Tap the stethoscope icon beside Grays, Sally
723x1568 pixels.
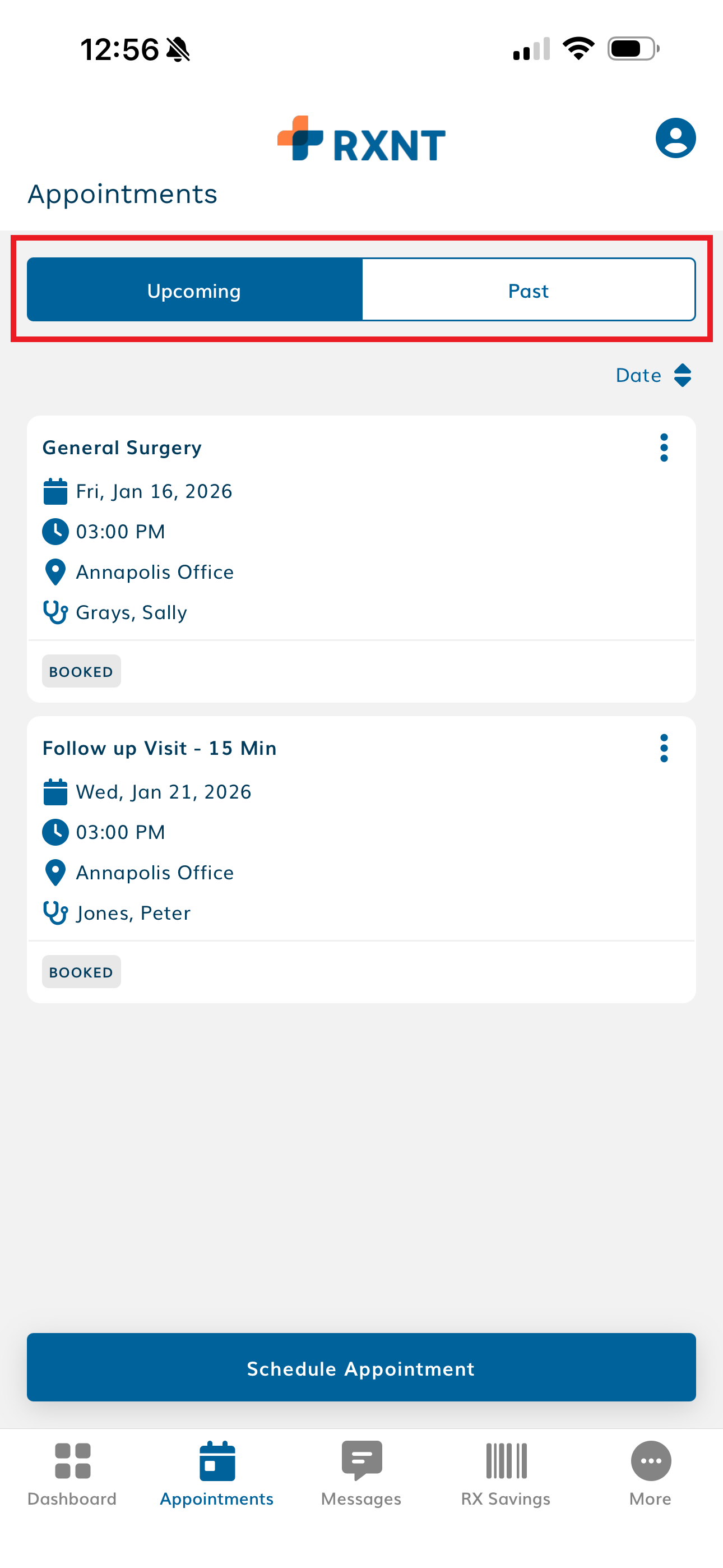click(x=55, y=612)
